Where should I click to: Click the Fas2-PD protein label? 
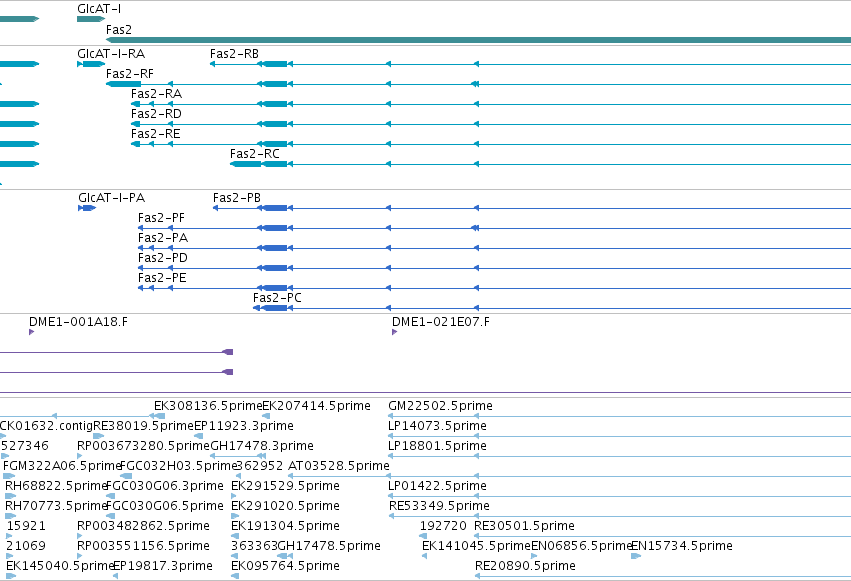[x=163, y=258]
